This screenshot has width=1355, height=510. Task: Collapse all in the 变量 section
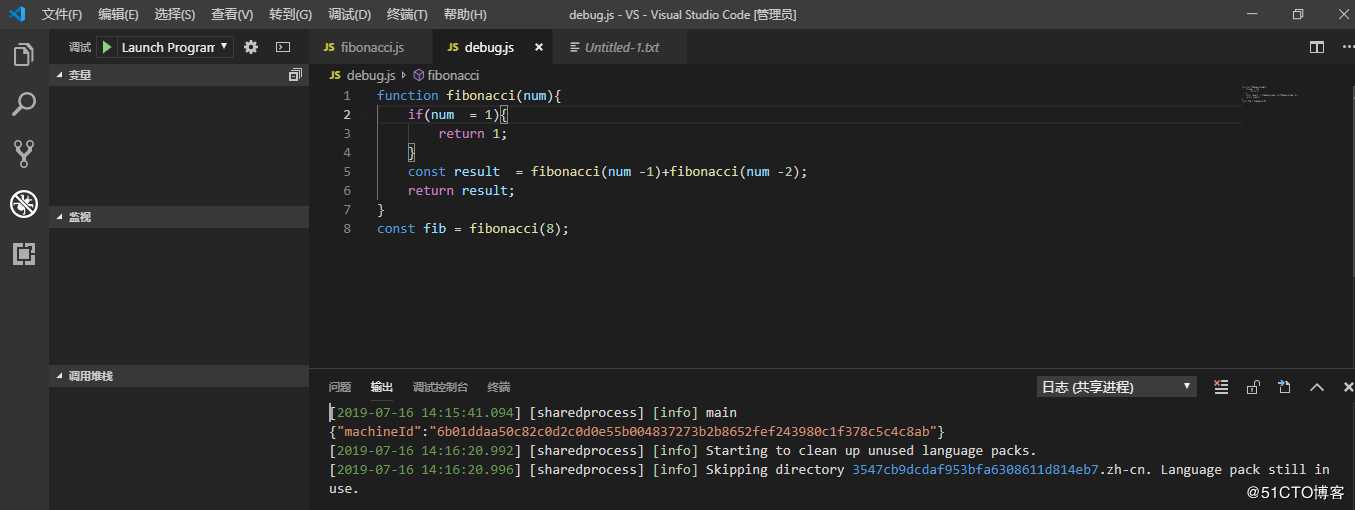click(x=295, y=75)
